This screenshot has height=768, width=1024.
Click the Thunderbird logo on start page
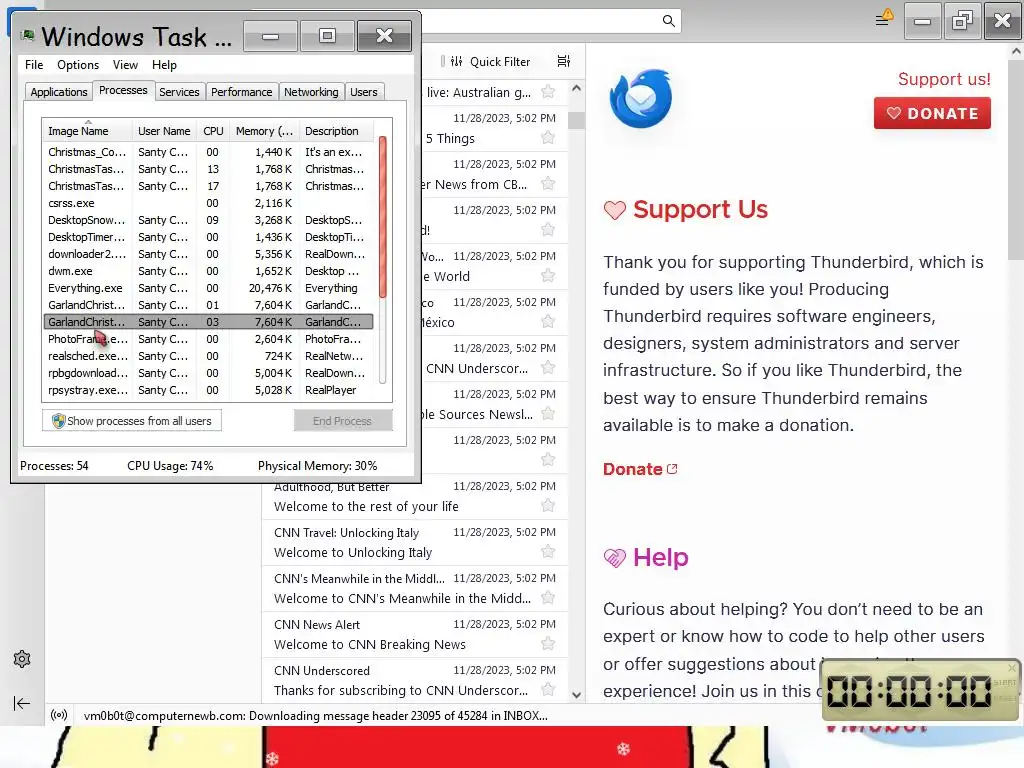point(640,99)
